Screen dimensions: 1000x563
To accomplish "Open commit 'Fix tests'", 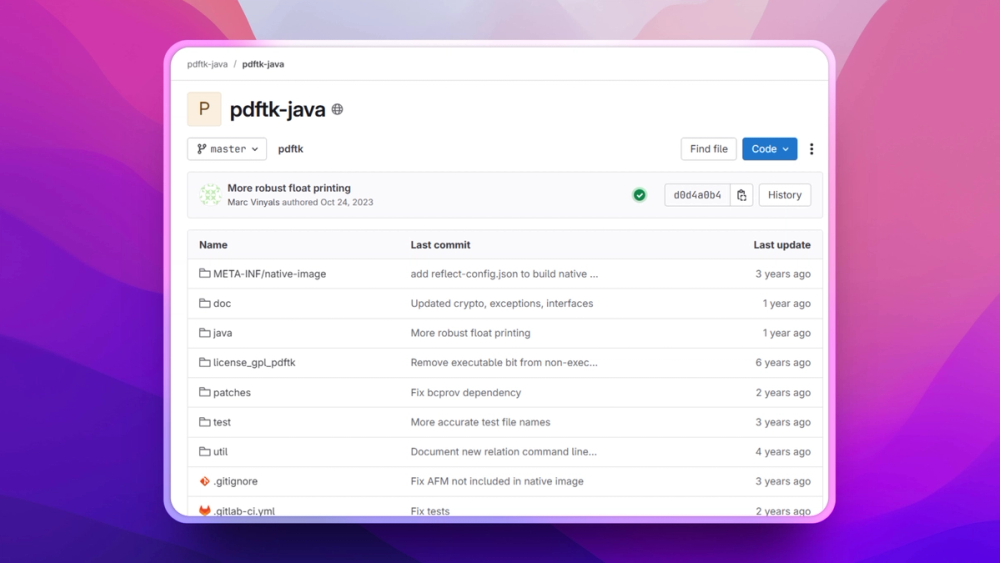I will pyautogui.click(x=430, y=511).
